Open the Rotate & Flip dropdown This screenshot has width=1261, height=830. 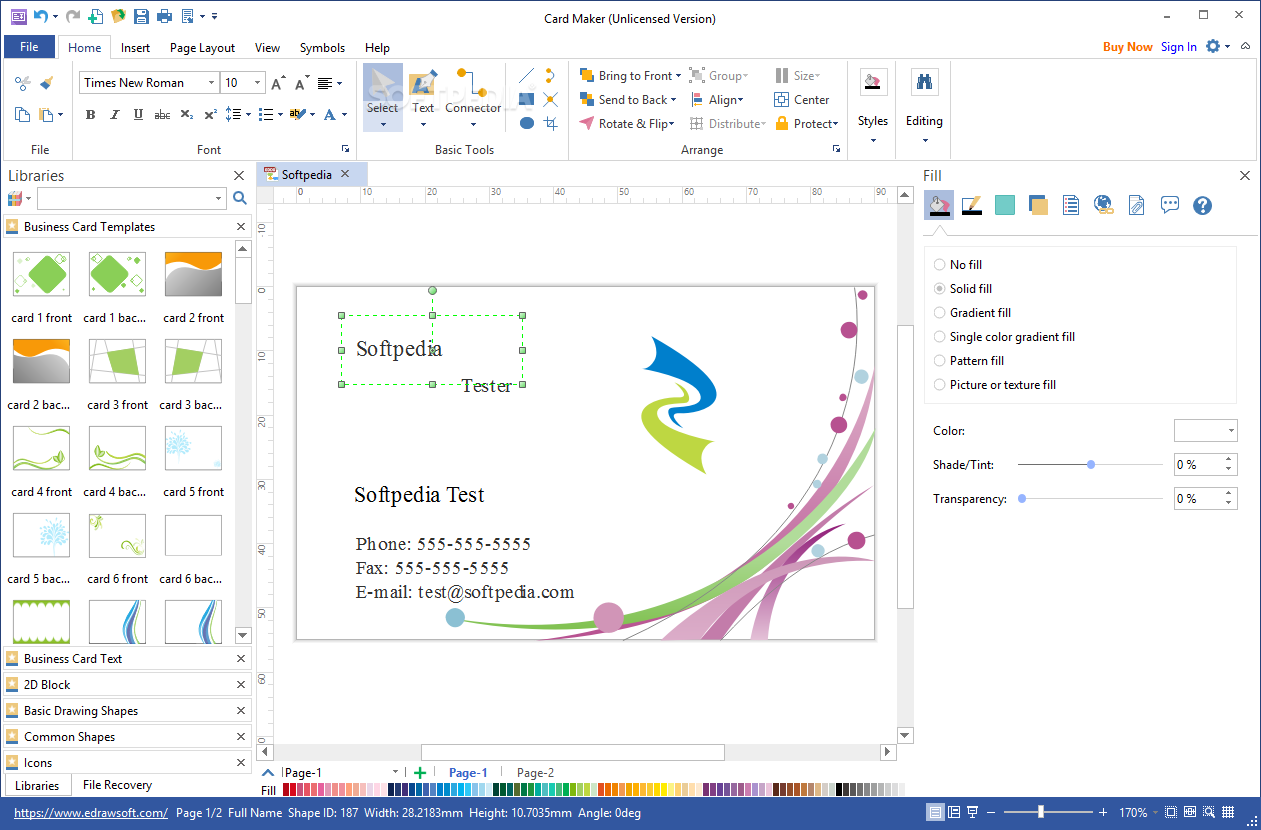[627, 124]
